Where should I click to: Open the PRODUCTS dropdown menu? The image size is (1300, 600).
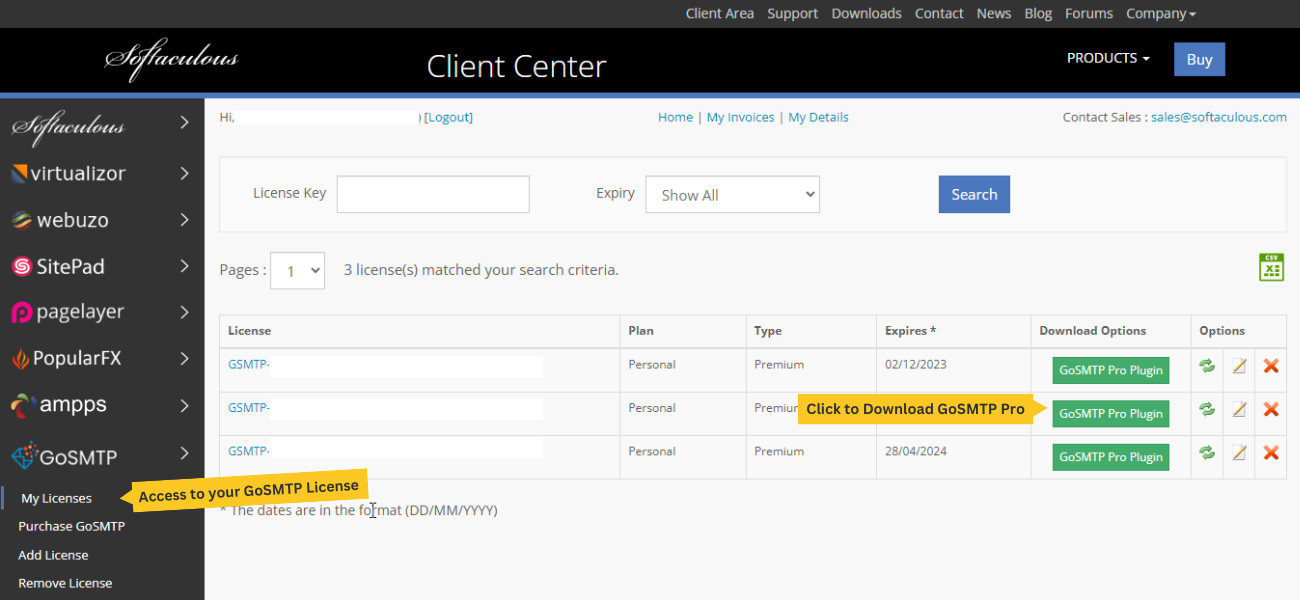1108,58
